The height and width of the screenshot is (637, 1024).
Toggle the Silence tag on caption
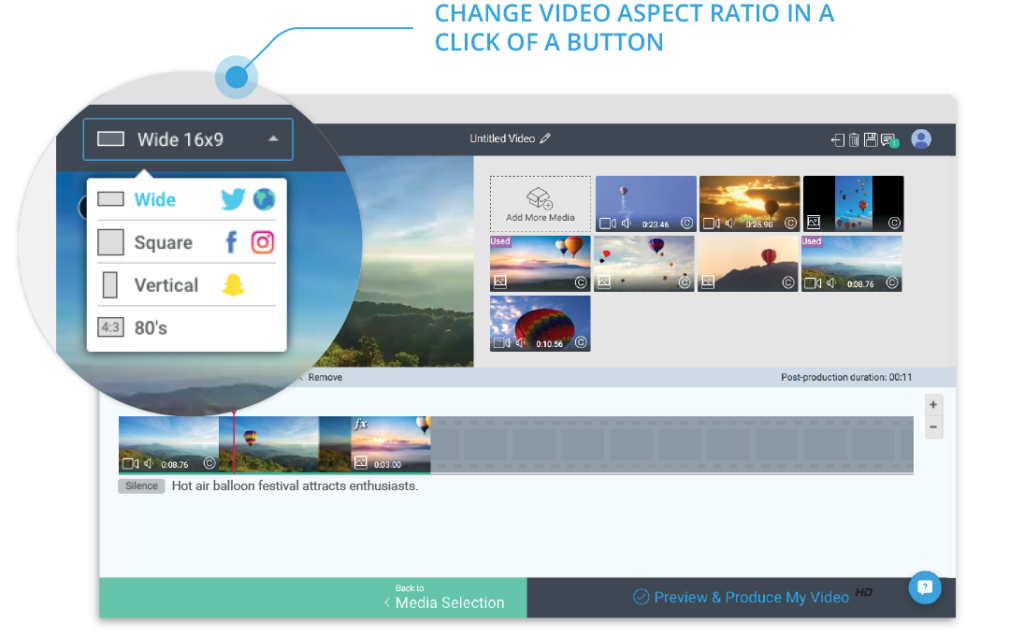coord(141,486)
